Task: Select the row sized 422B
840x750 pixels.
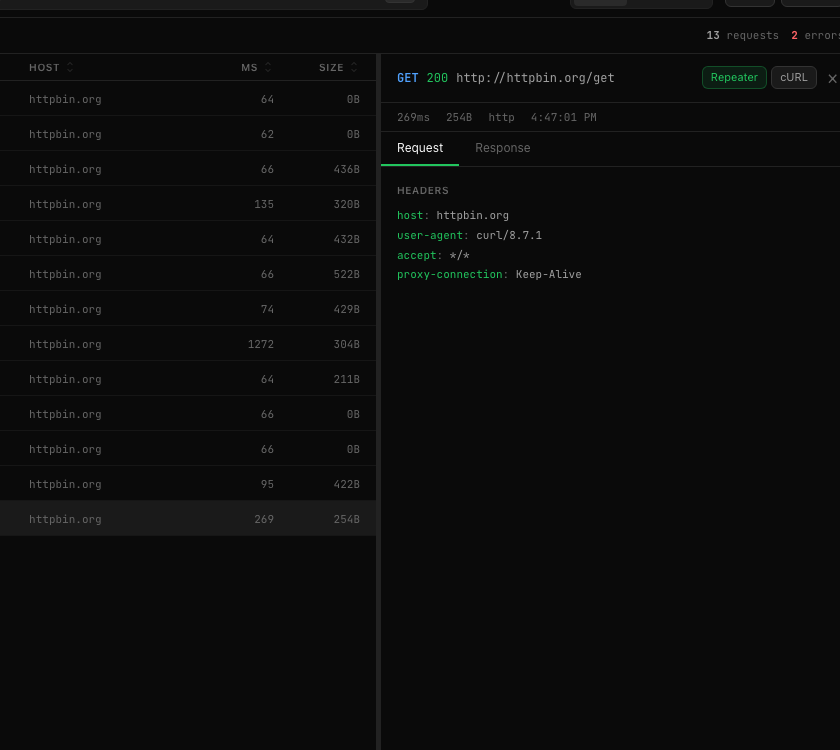Action: coord(188,484)
